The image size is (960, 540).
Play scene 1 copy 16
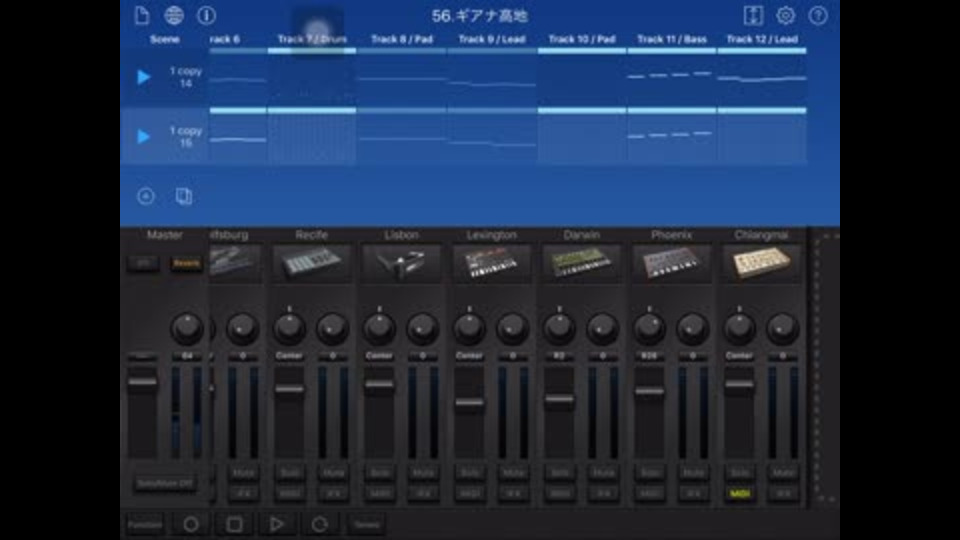pos(143,137)
